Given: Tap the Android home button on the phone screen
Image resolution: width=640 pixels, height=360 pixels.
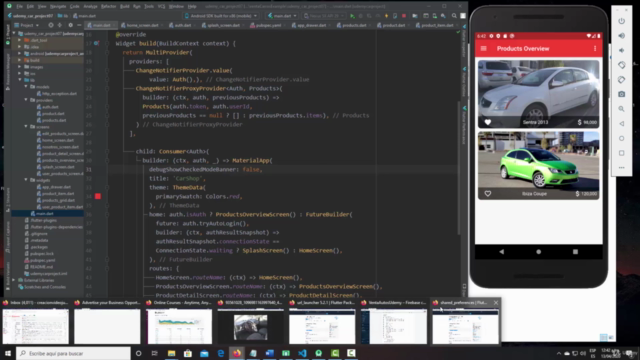Looking at the screenshot, I should pos(538,252).
